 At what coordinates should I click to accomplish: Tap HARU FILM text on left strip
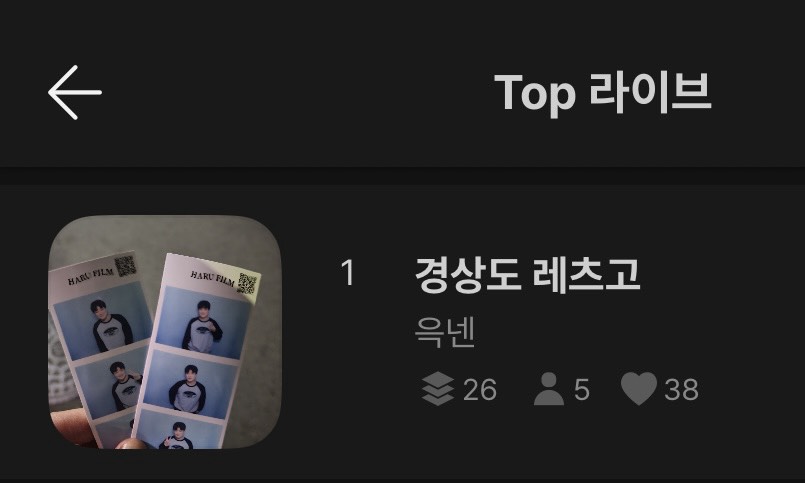[x=90, y=277]
